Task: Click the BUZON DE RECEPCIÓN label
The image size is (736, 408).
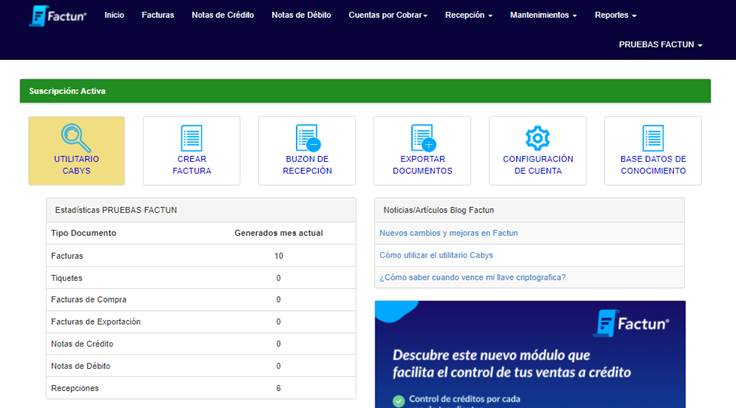Action: (307, 165)
